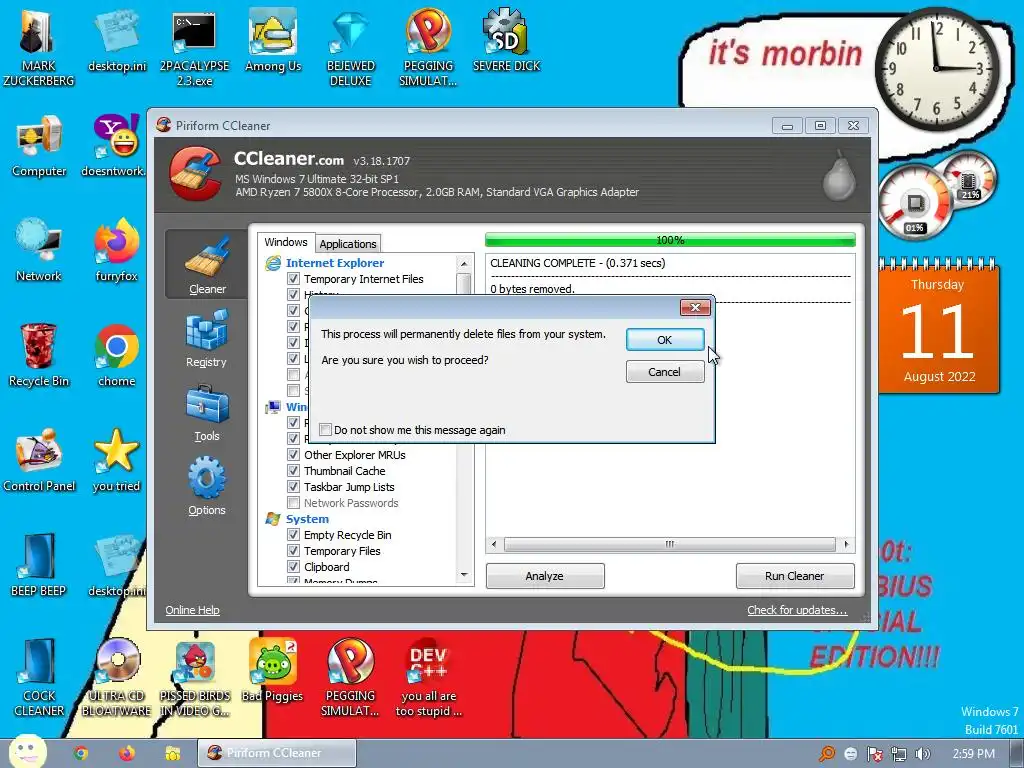
Task: Click right arrow of results horizontal scrollbar
Action: pyautogui.click(x=846, y=544)
